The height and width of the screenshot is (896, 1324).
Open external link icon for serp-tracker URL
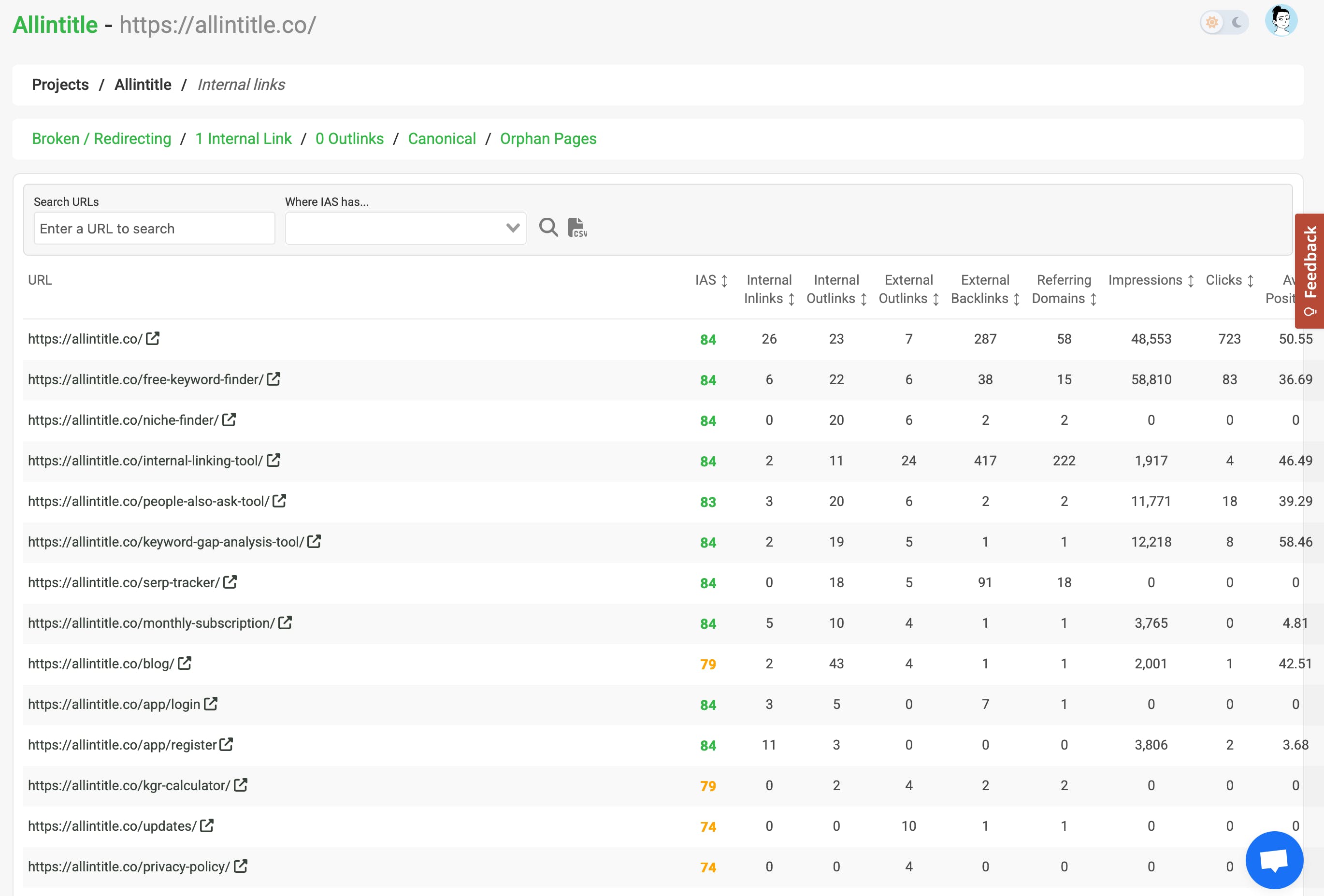[230, 582]
